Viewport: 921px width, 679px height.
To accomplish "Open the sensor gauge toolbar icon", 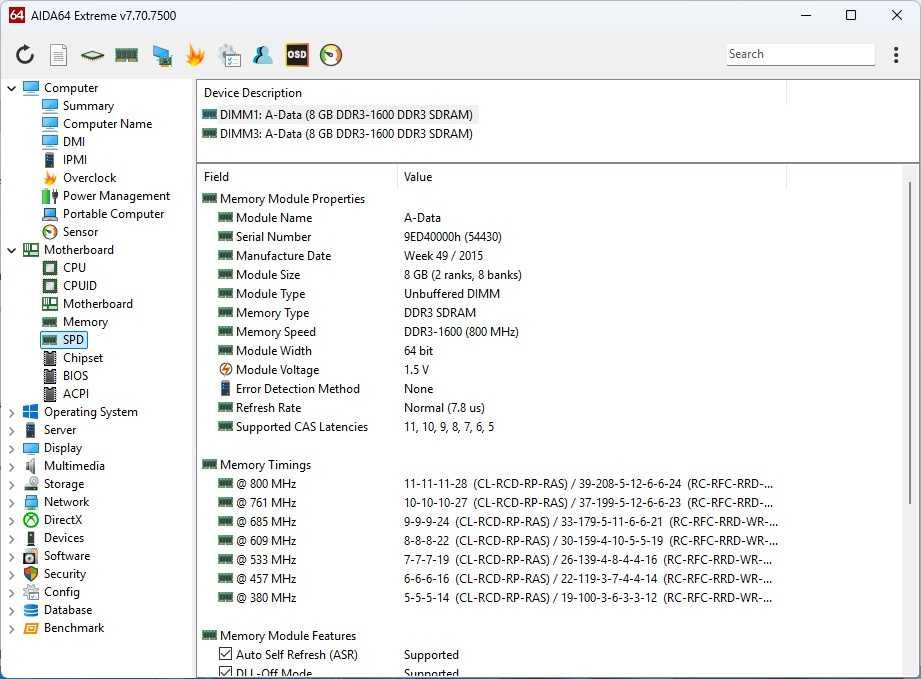I will point(331,55).
